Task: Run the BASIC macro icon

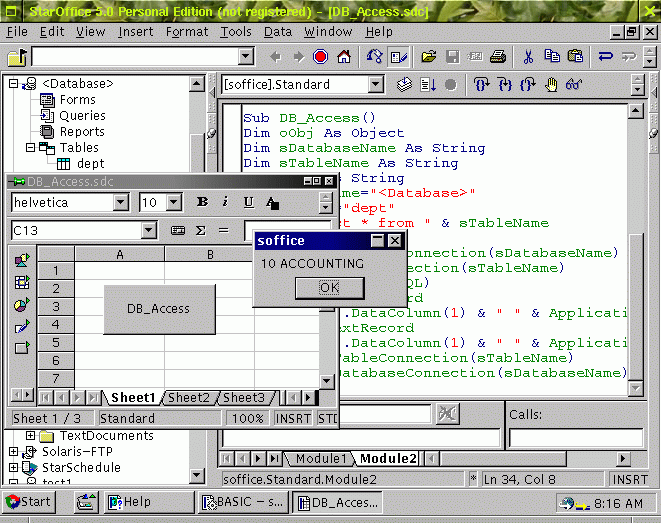Action: pos(428,85)
